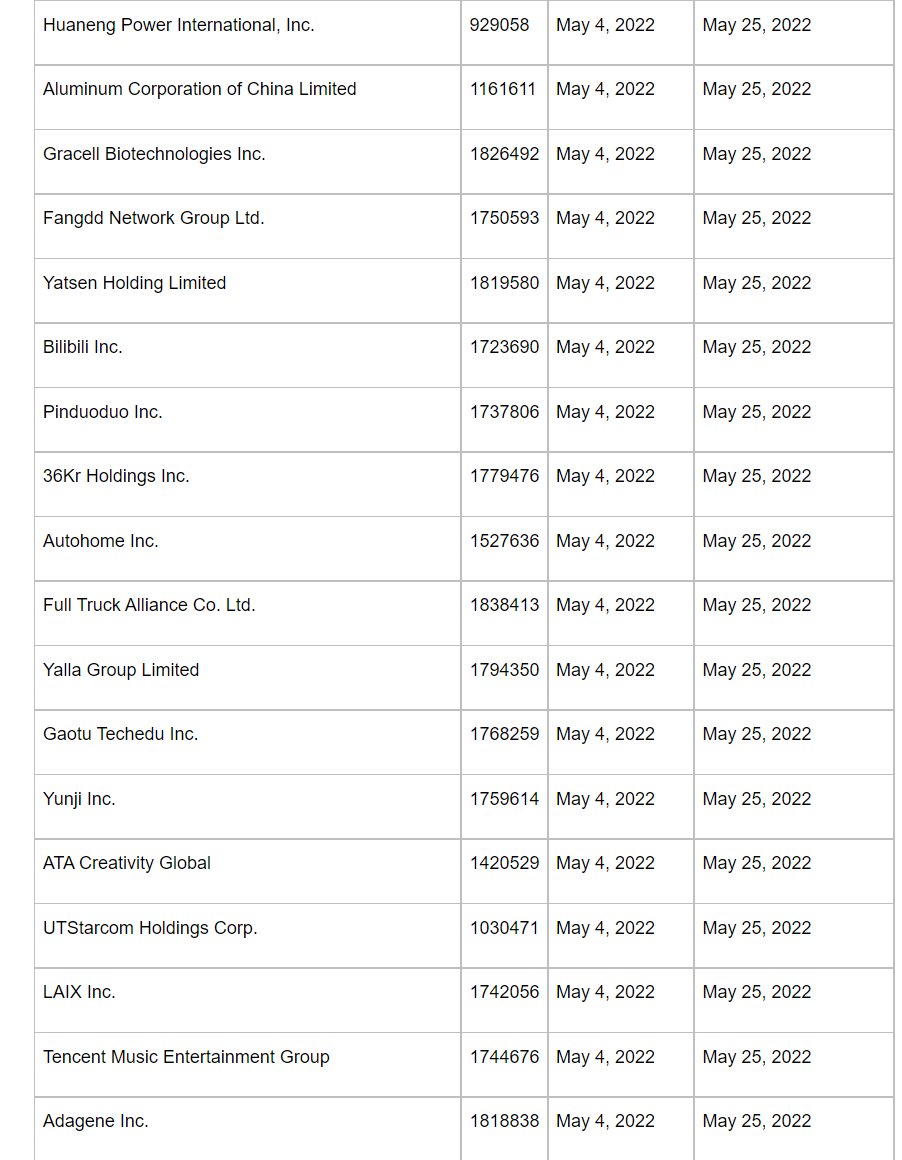902x1160 pixels.
Task: Select ATA Creativity Global company name
Action: [x=127, y=863]
